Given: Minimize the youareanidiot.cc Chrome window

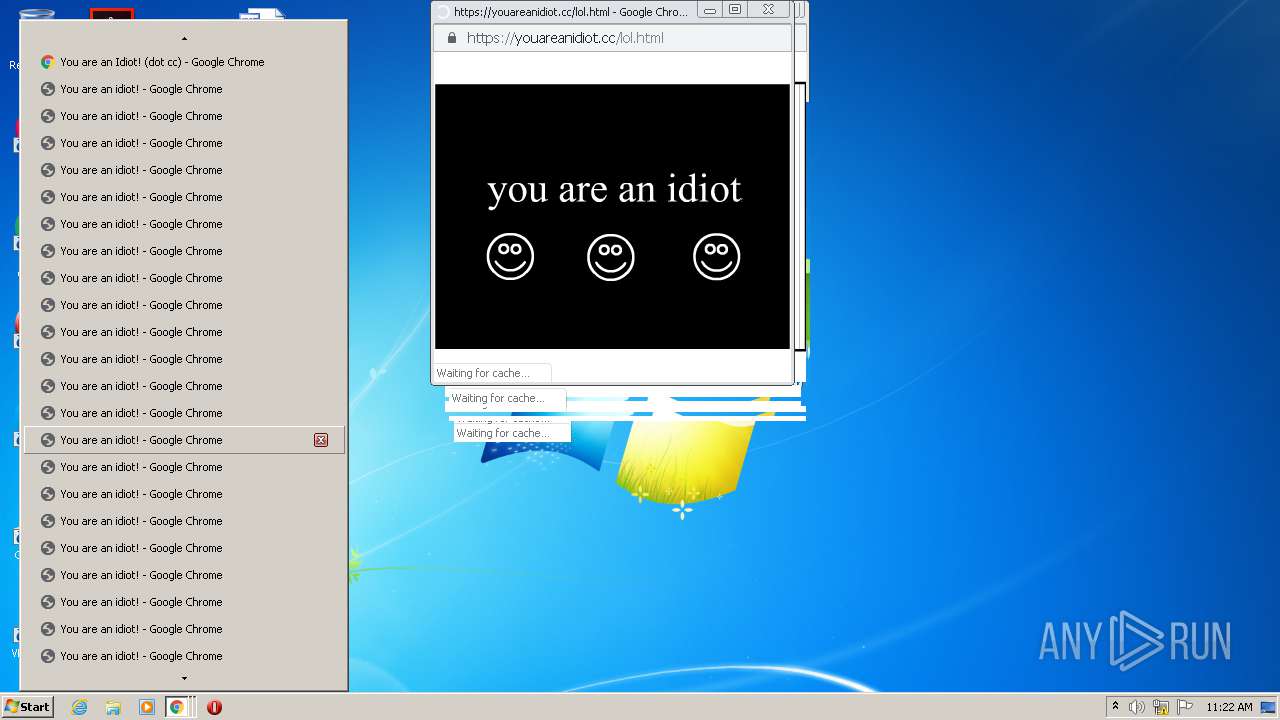Looking at the screenshot, I should pos(710,10).
